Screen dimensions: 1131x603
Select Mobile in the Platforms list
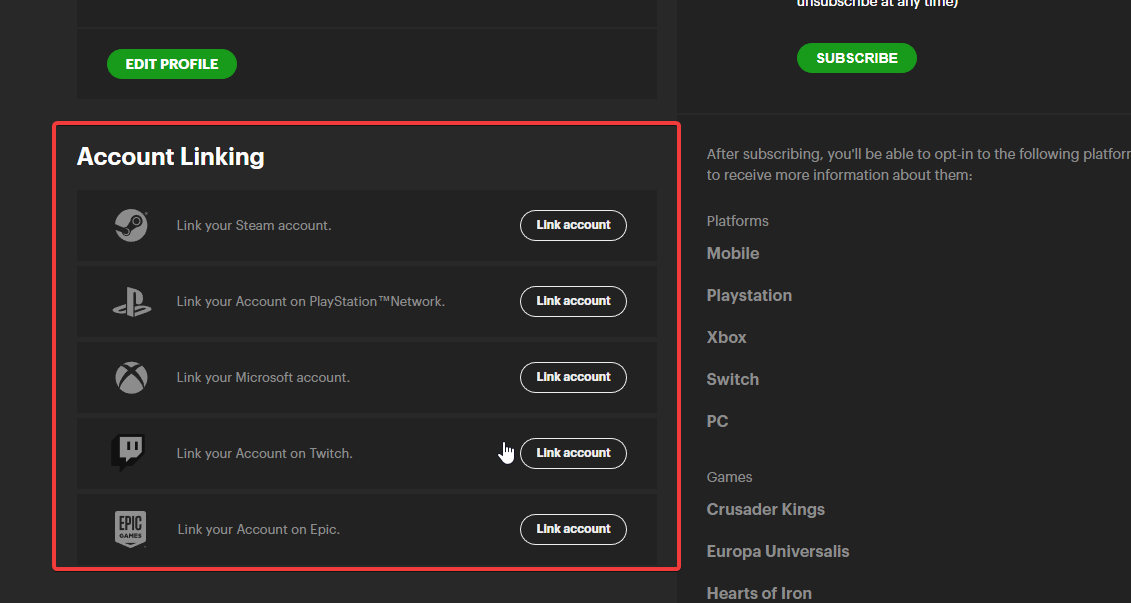733,254
